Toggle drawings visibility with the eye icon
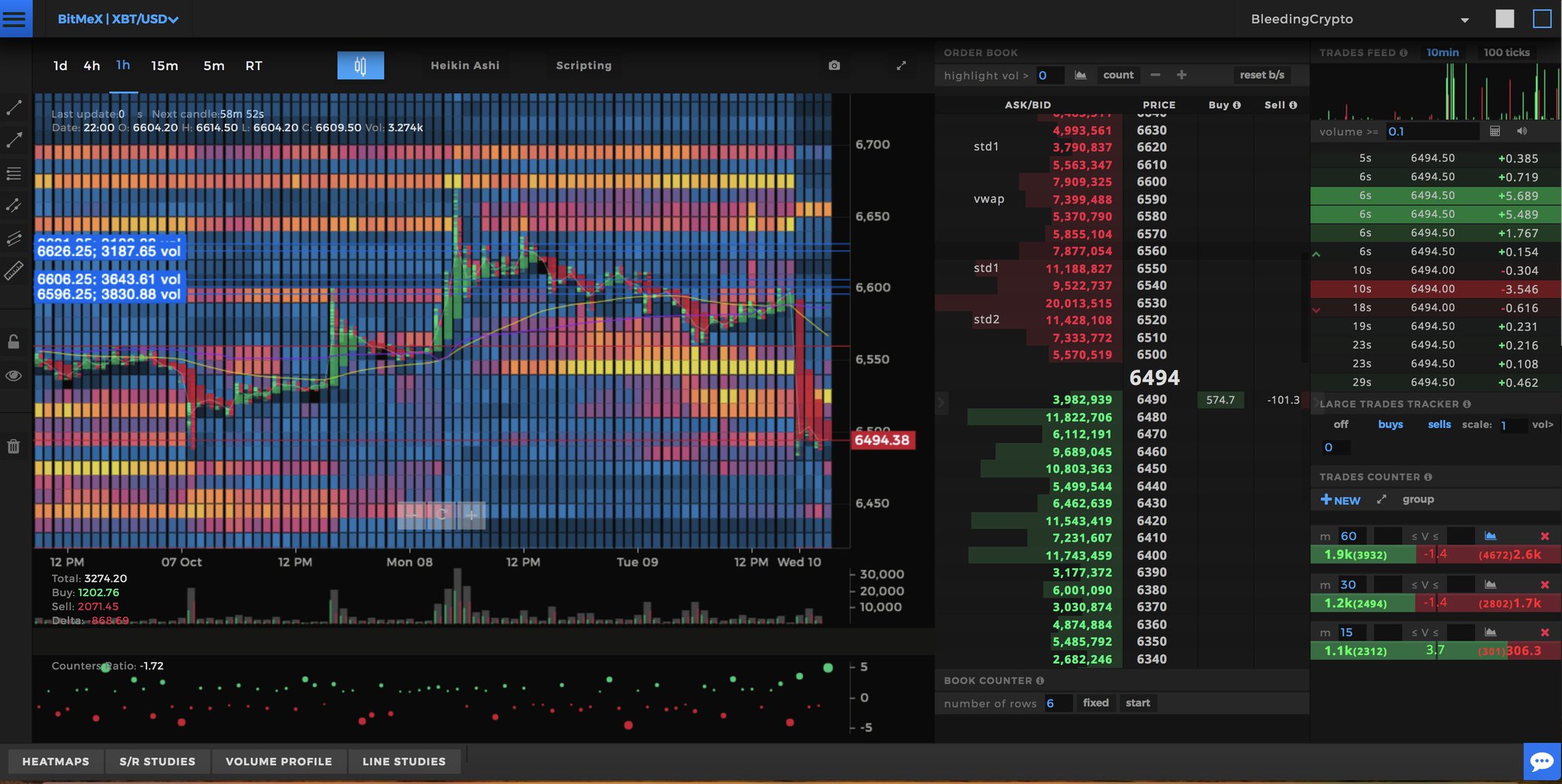The image size is (1562, 784). [x=14, y=375]
